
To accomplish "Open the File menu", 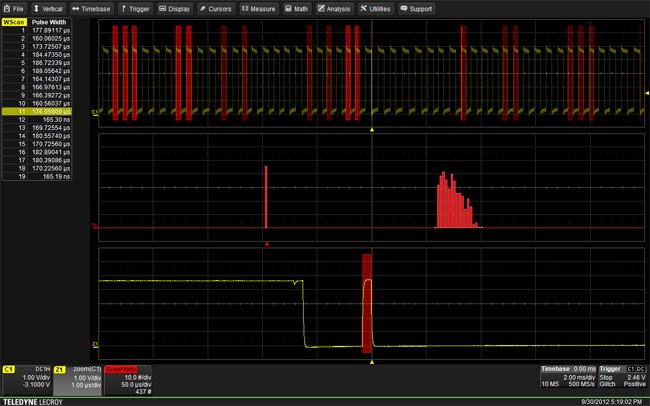I will coord(16,8).
